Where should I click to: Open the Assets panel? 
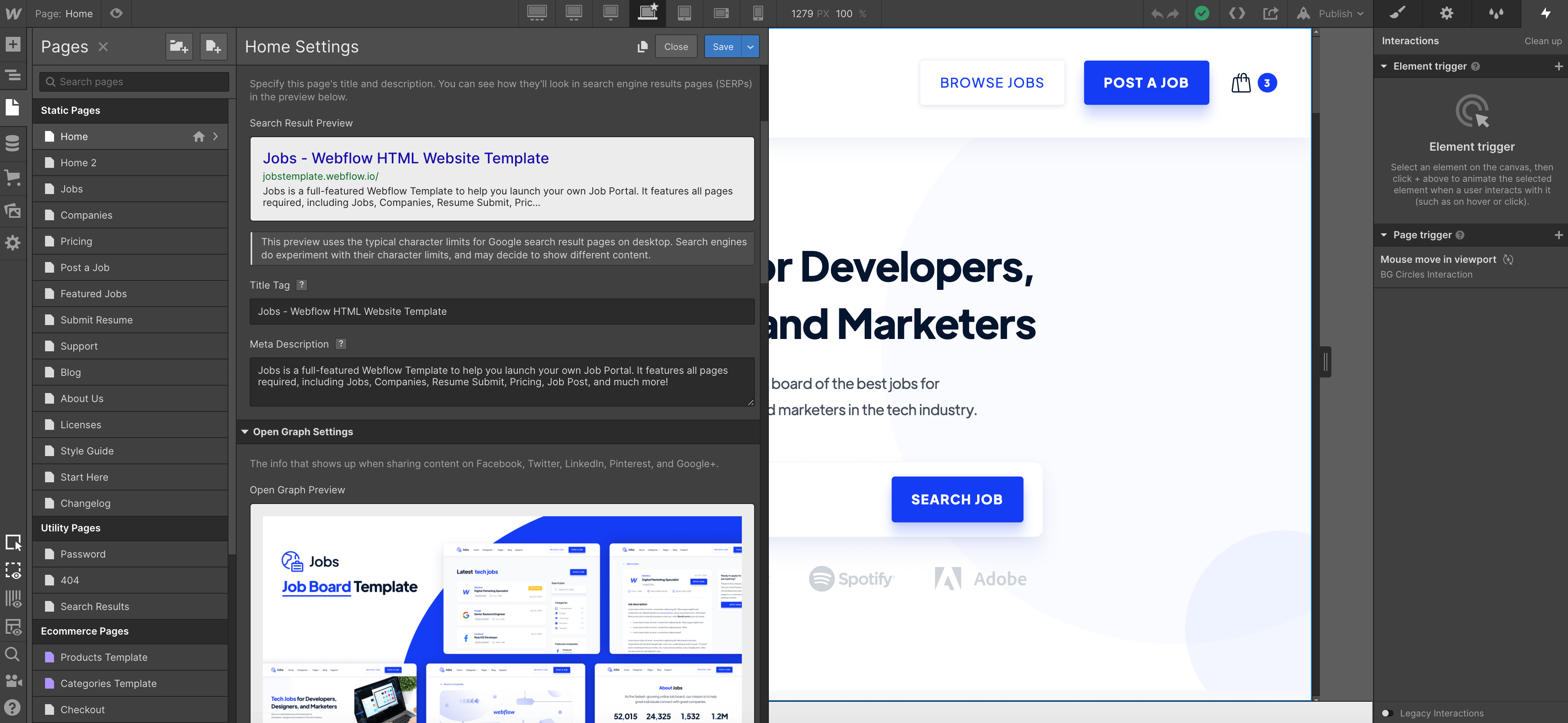pyautogui.click(x=13, y=210)
